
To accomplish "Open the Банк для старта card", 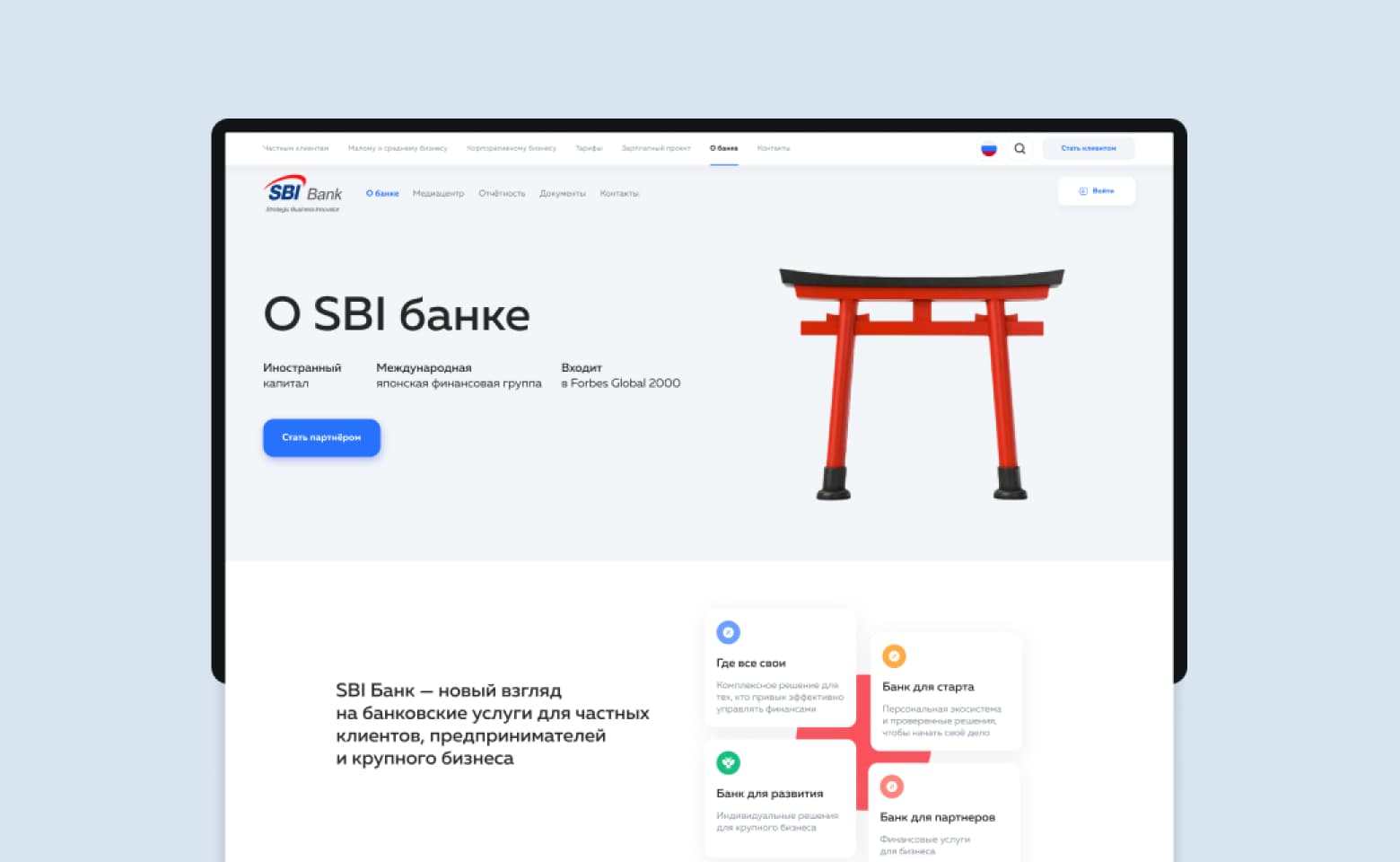I will click(x=946, y=690).
